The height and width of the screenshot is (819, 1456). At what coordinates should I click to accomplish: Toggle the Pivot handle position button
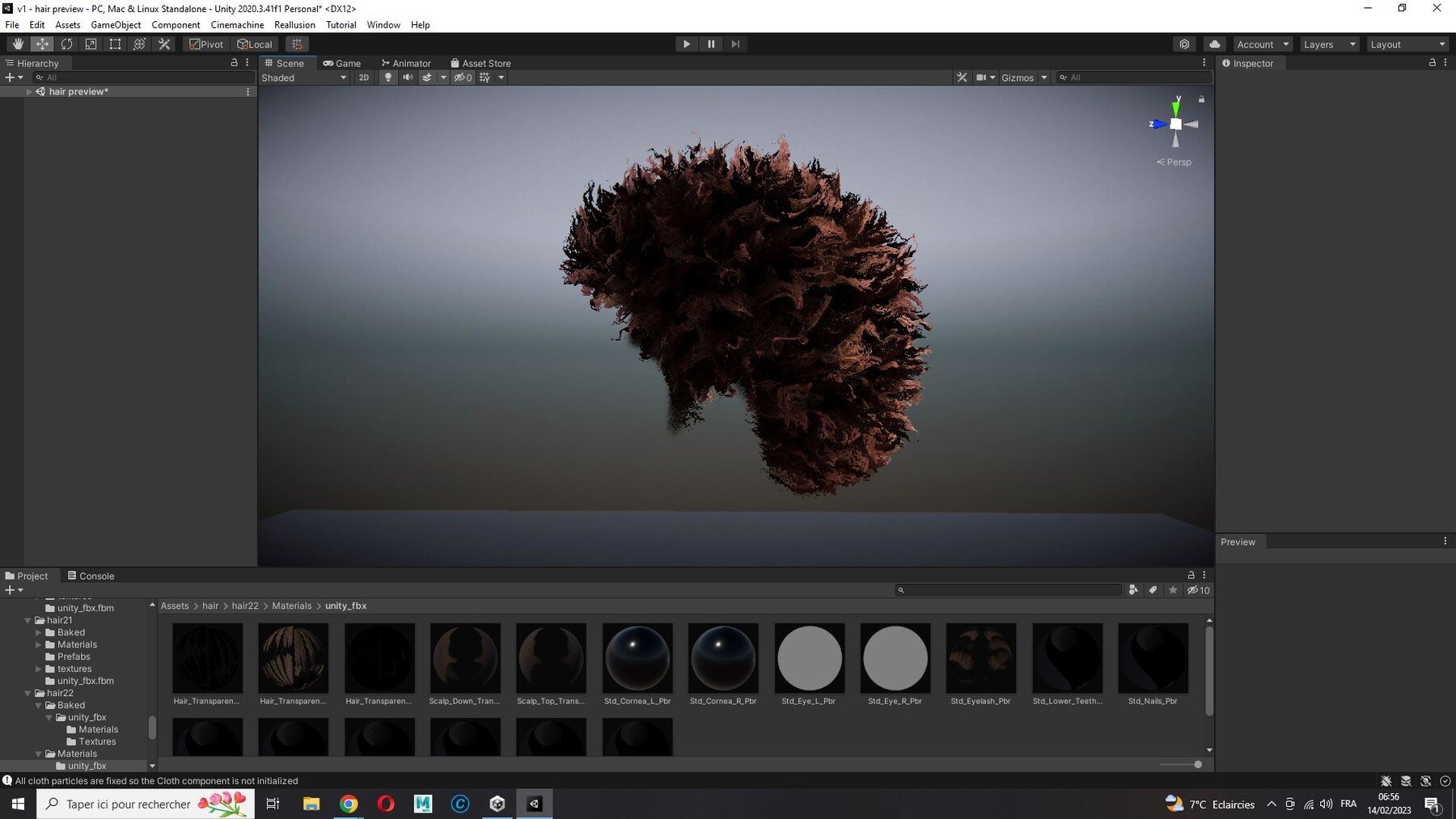206,44
